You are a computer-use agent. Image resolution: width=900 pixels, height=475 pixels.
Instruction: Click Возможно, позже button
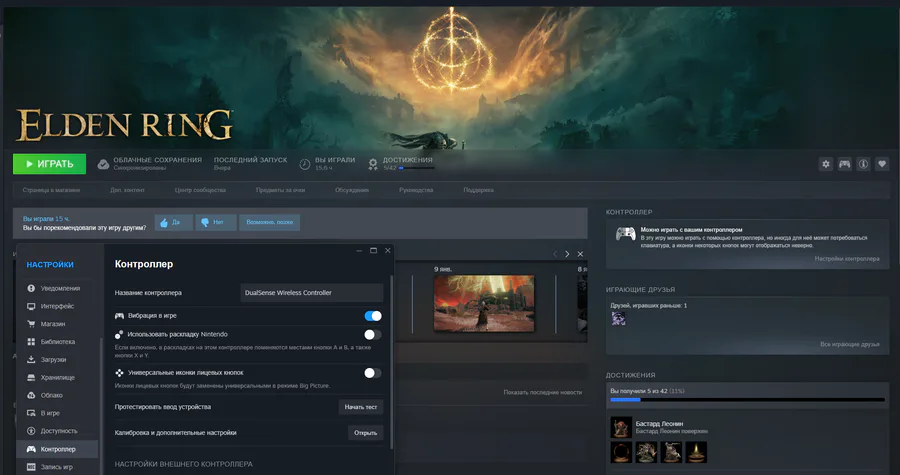270,223
